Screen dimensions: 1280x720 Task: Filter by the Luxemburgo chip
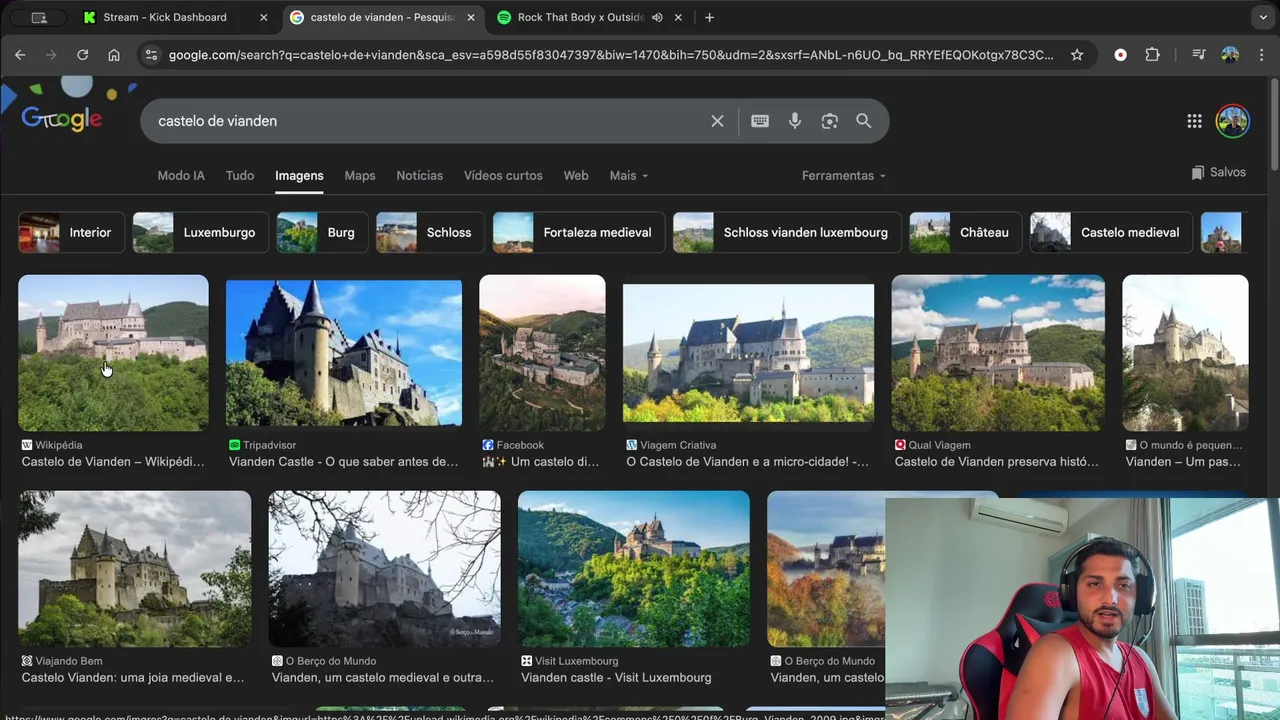point(201,232)
